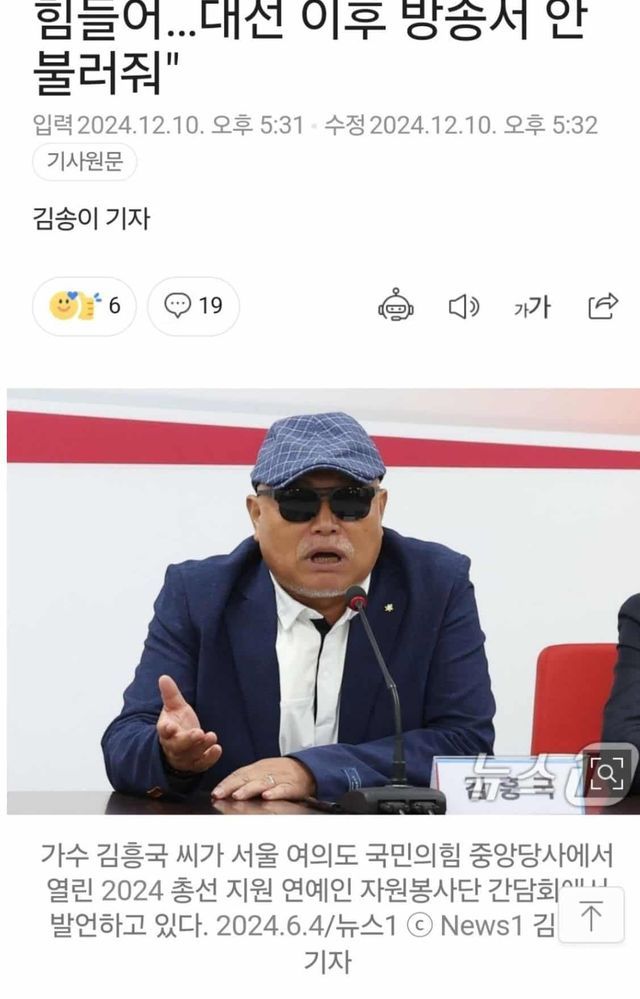The height and width of the screenshot is (999, 640).
Task: Open the 기사원문 original article link
Action: click(x=84, y=162)
